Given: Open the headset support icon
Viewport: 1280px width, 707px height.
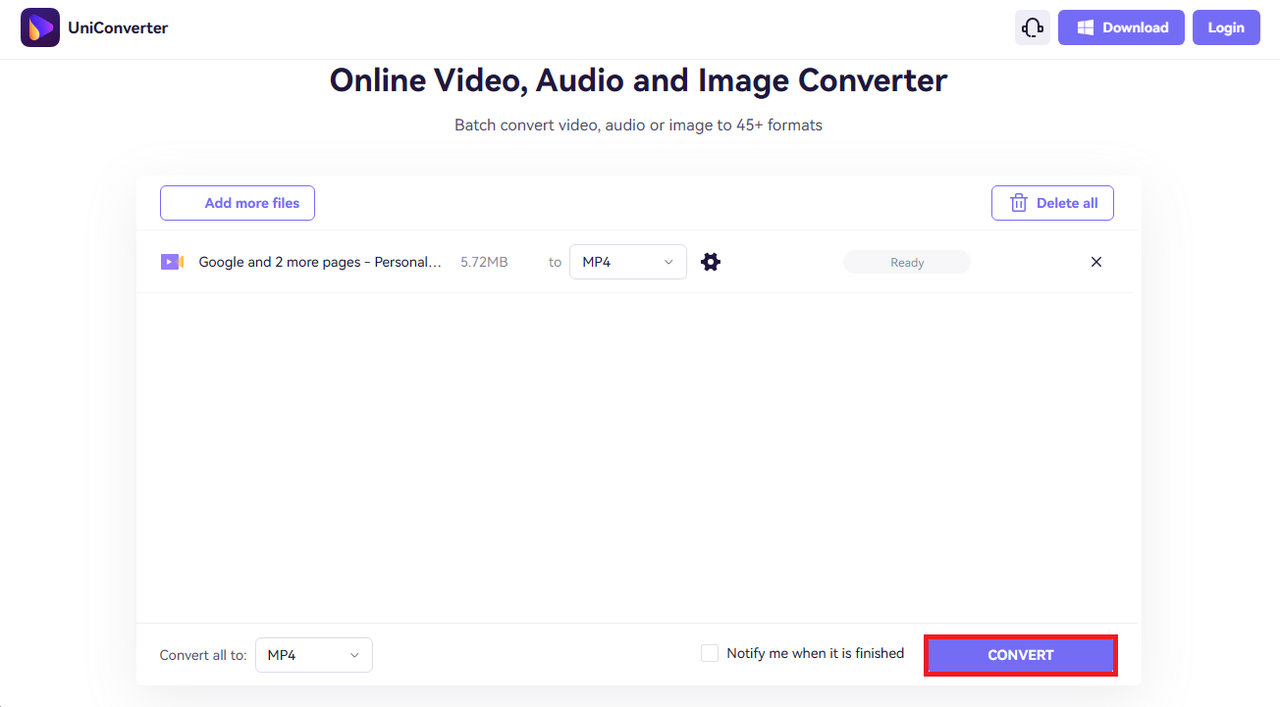Looking at the screenshot, I should tap(1032, 28).
